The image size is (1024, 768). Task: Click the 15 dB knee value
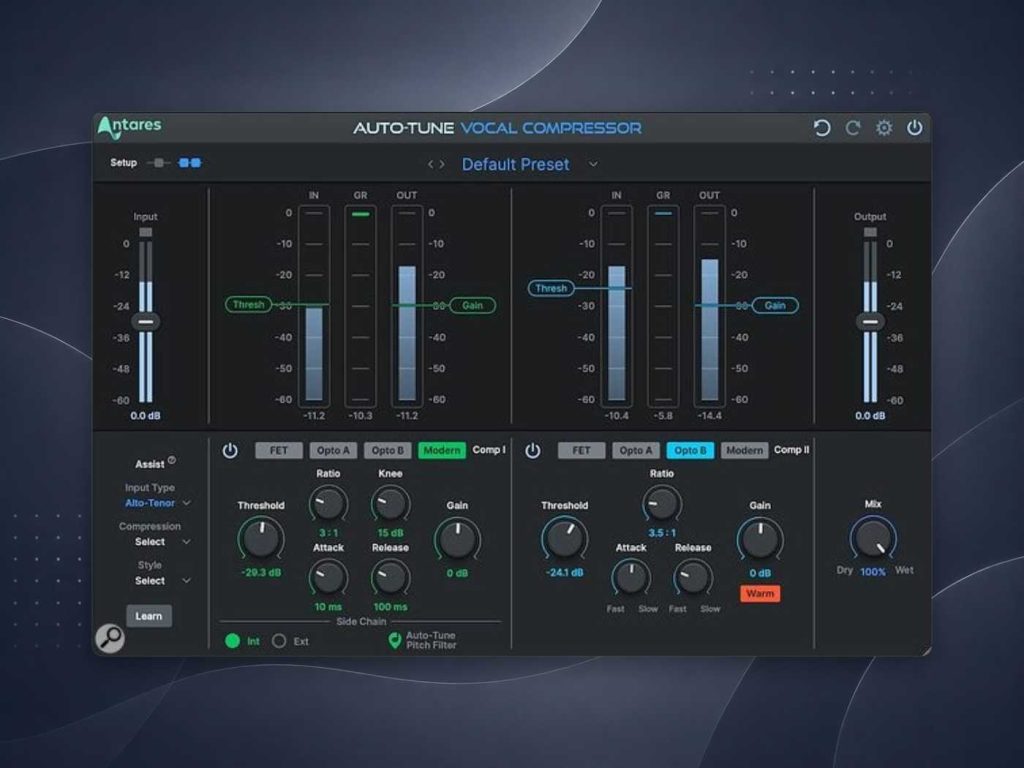point(391,533)
